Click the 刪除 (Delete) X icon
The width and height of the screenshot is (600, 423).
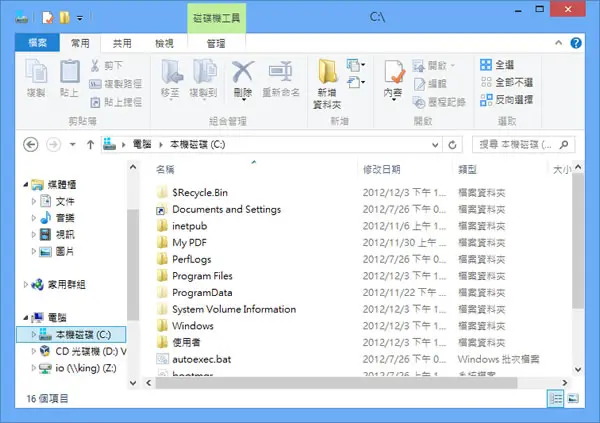pos(243,72)
